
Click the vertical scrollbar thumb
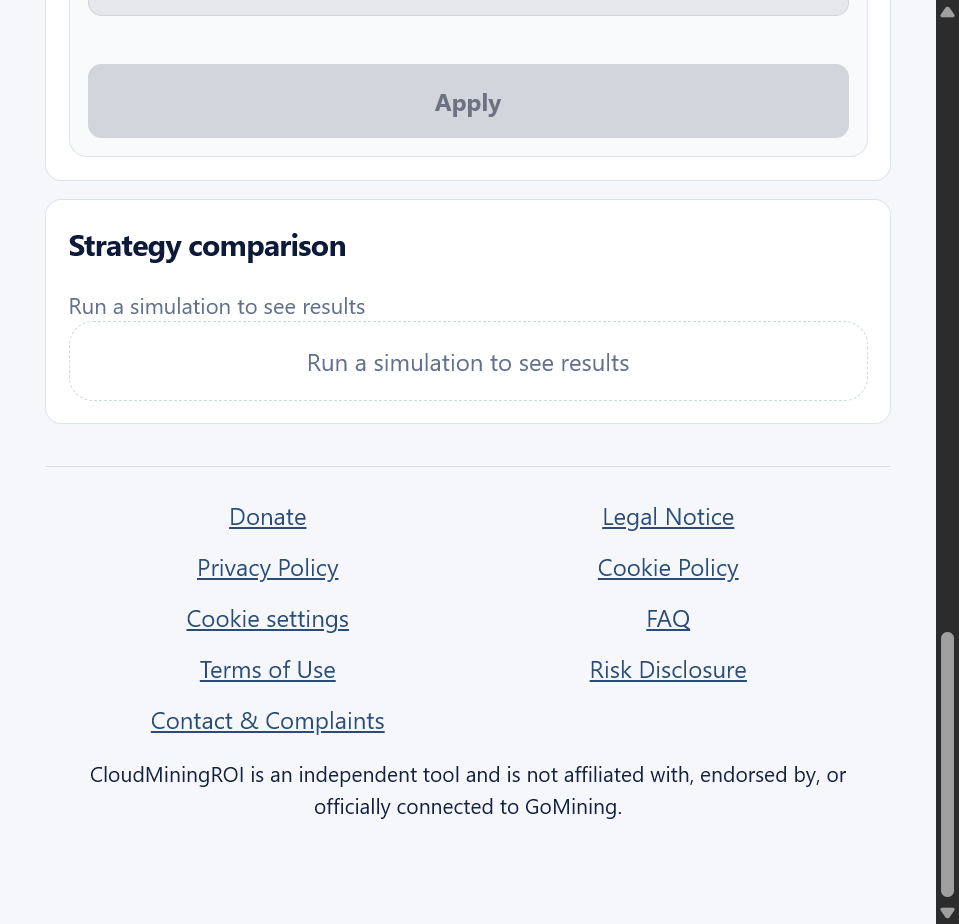click(947, 765)
